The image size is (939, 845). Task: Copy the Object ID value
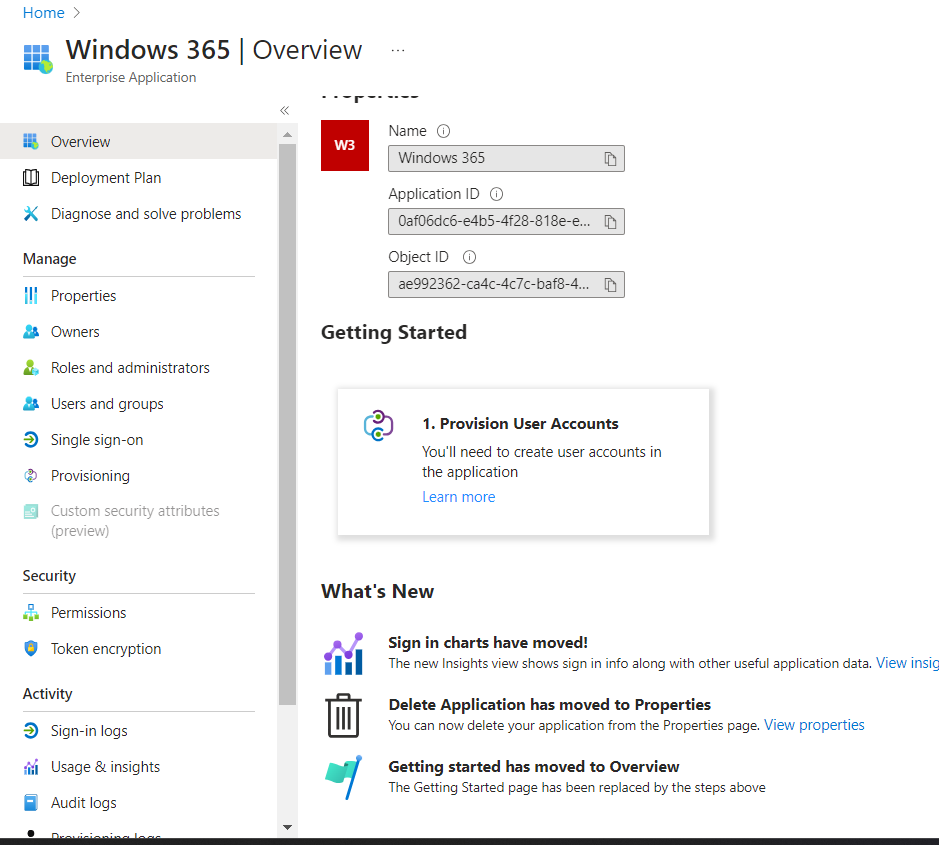(x=610, y=284)
